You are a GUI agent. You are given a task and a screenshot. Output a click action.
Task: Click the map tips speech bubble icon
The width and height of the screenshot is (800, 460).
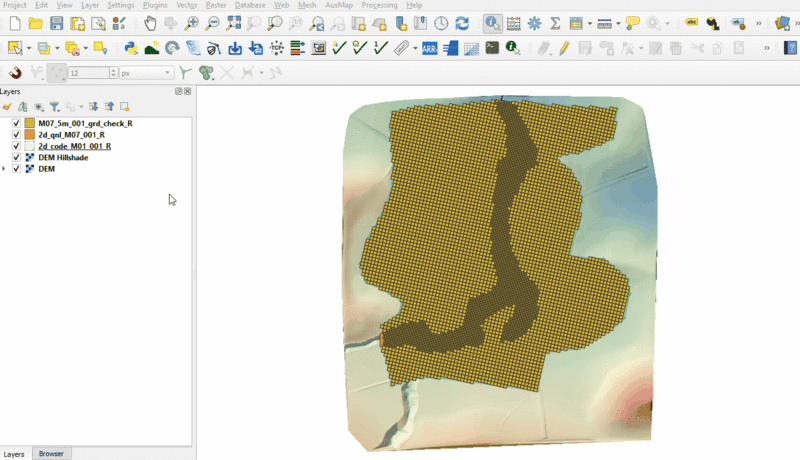(633, 23)
